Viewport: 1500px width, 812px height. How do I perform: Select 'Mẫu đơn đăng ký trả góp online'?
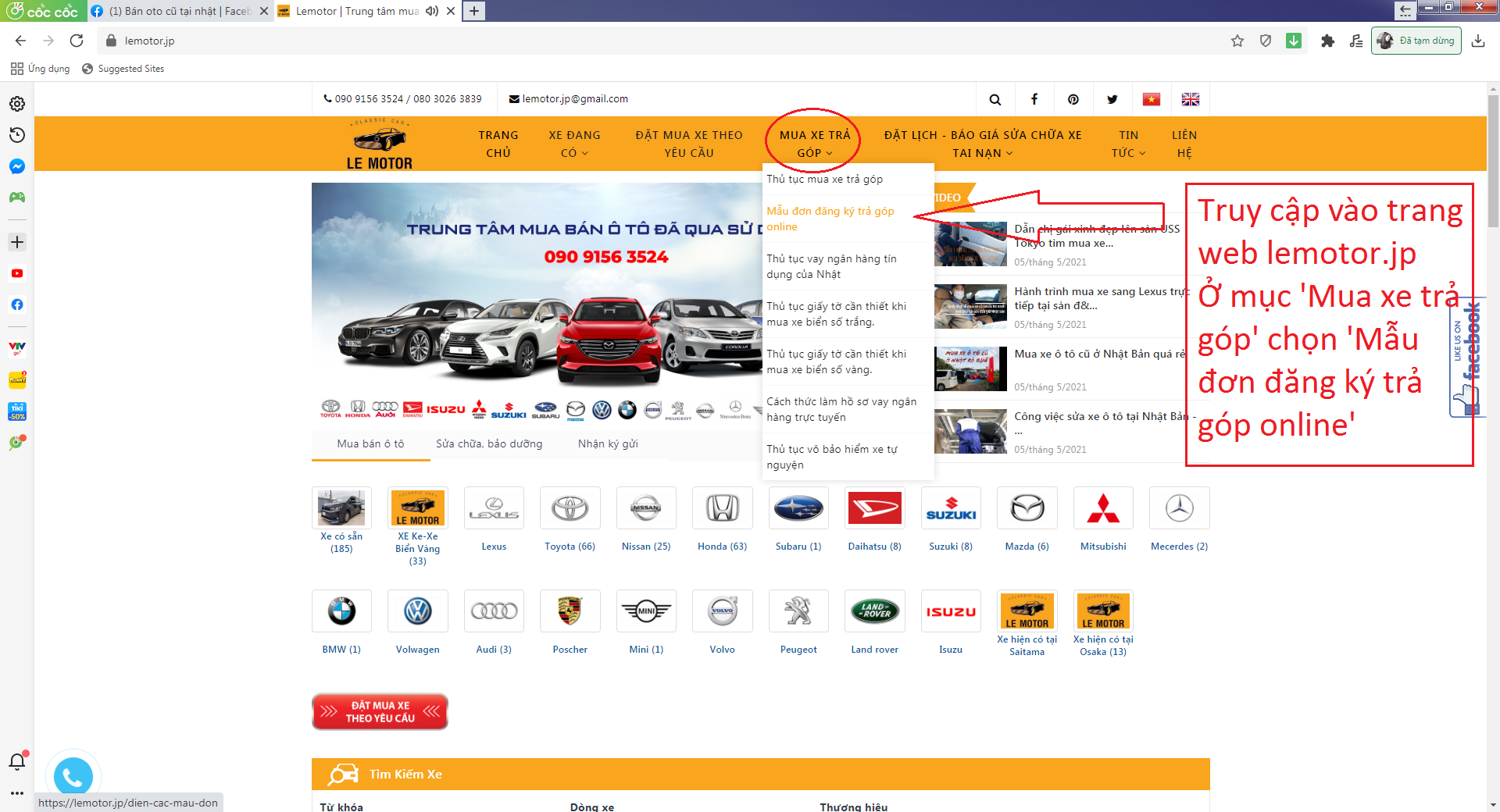point(830,219)
